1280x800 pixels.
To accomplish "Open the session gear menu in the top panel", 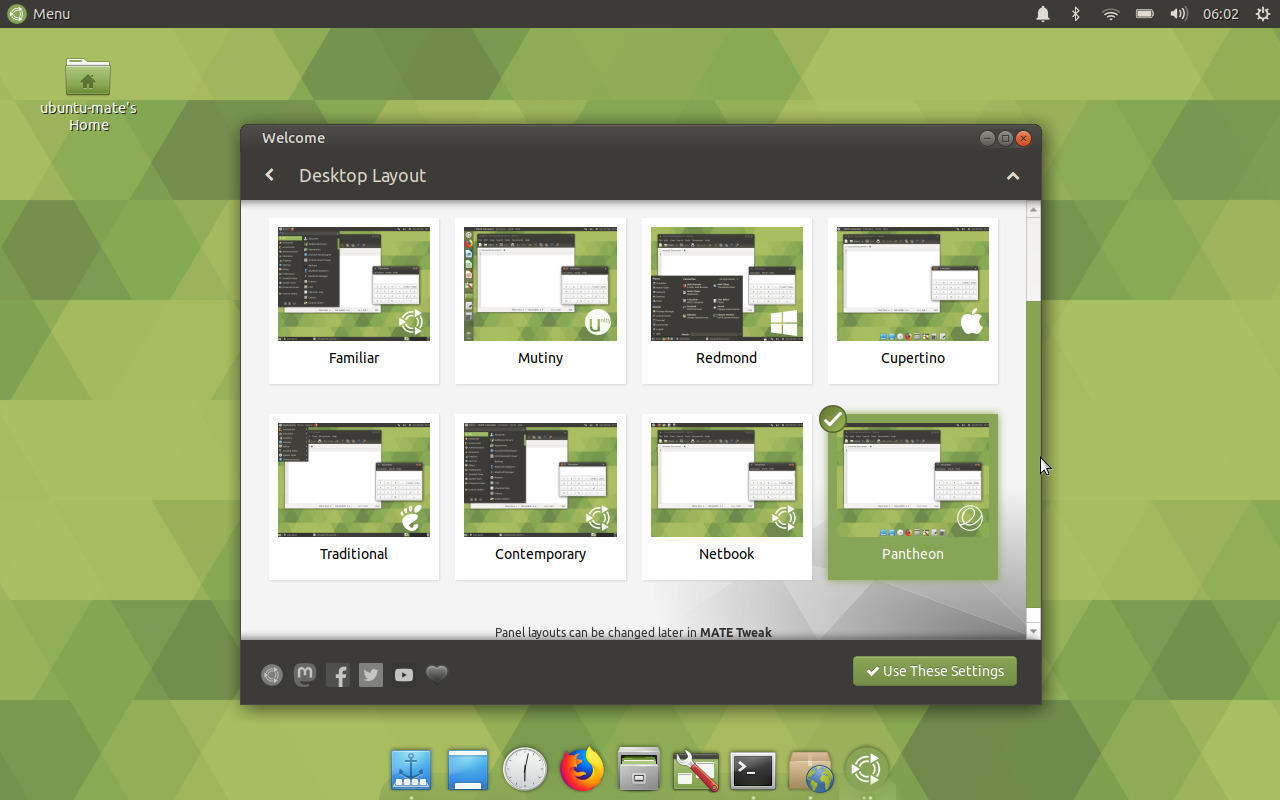I will point(1262,14).
